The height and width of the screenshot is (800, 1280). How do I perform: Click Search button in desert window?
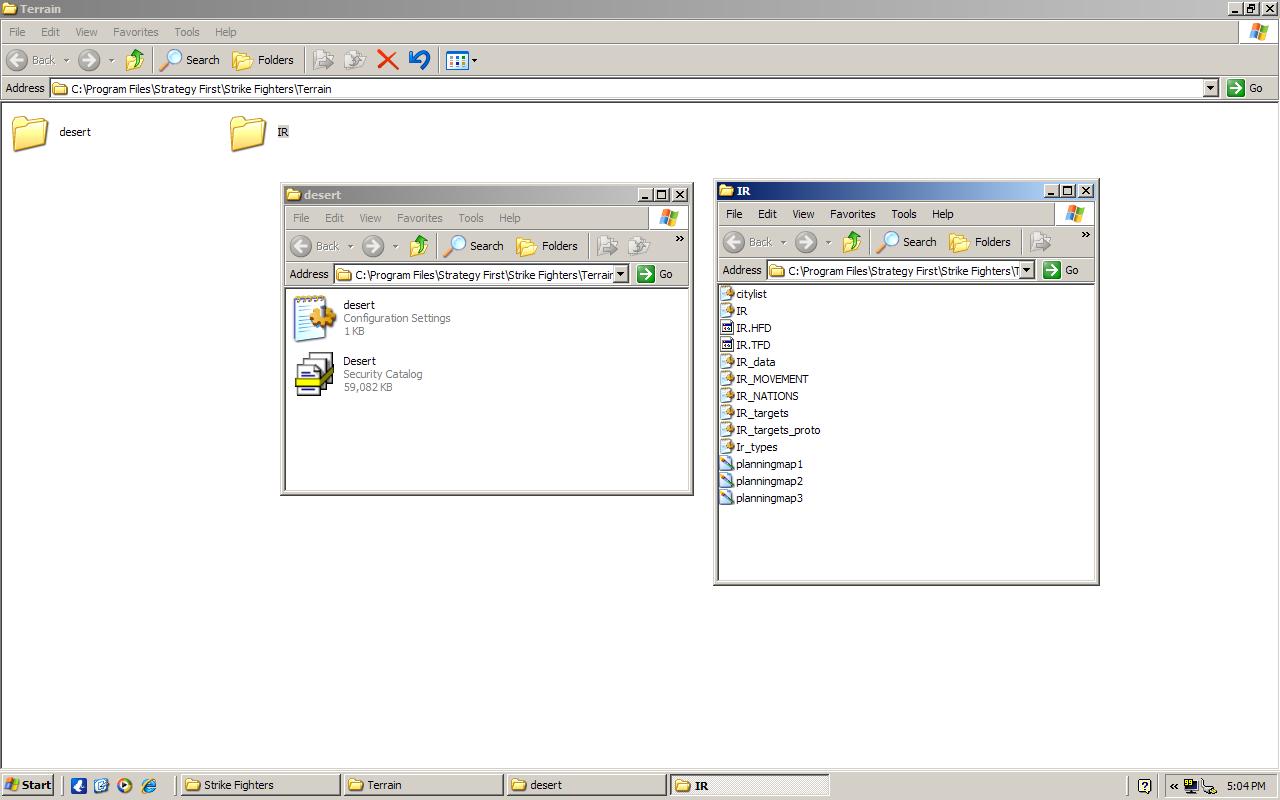click(x=474, y=246)
